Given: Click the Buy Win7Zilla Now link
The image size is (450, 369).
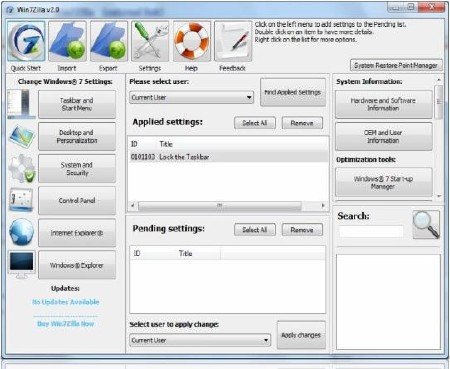Looking at the screenshot, I should point(66,324).
